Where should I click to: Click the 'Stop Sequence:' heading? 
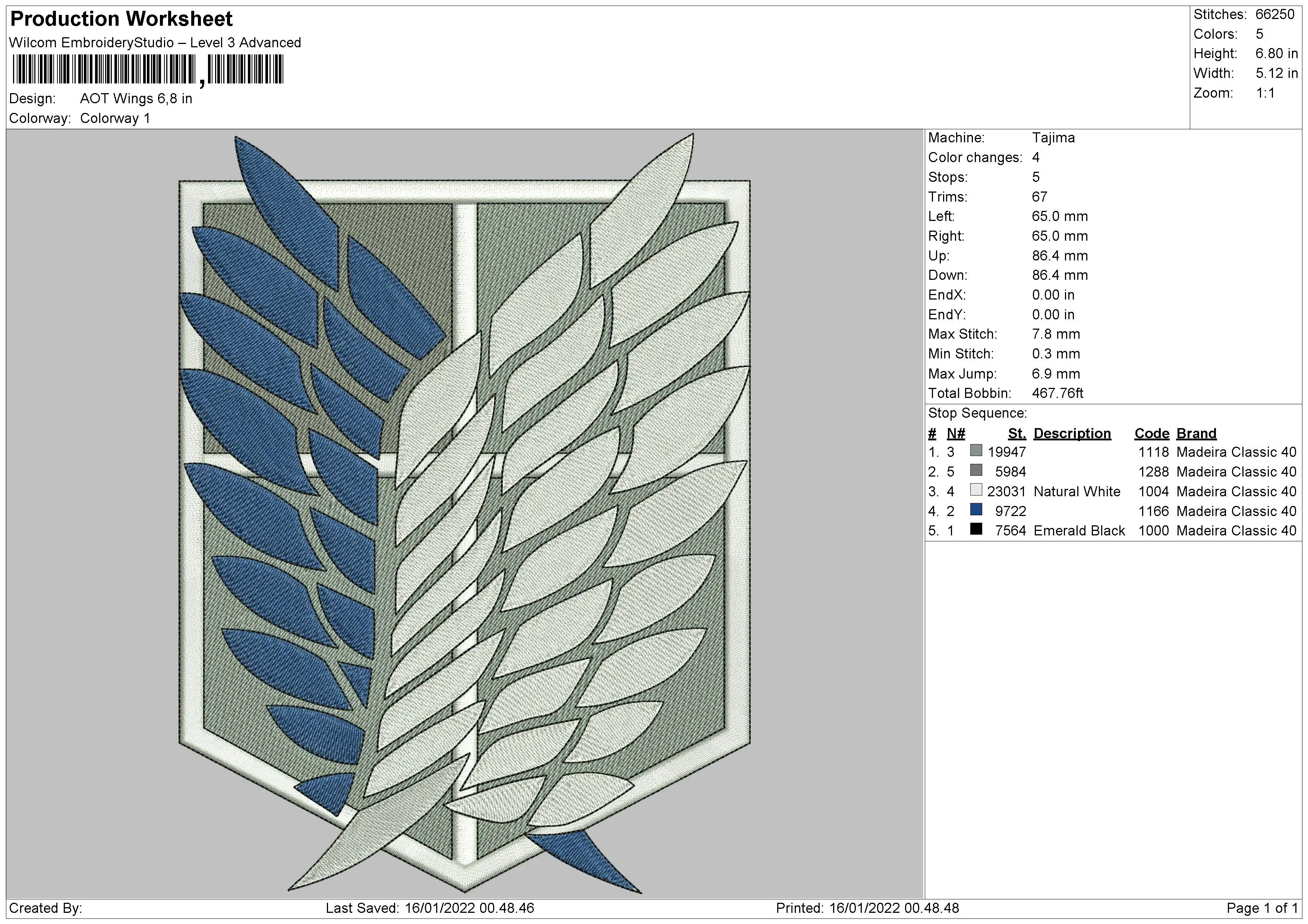coord(978,413)
